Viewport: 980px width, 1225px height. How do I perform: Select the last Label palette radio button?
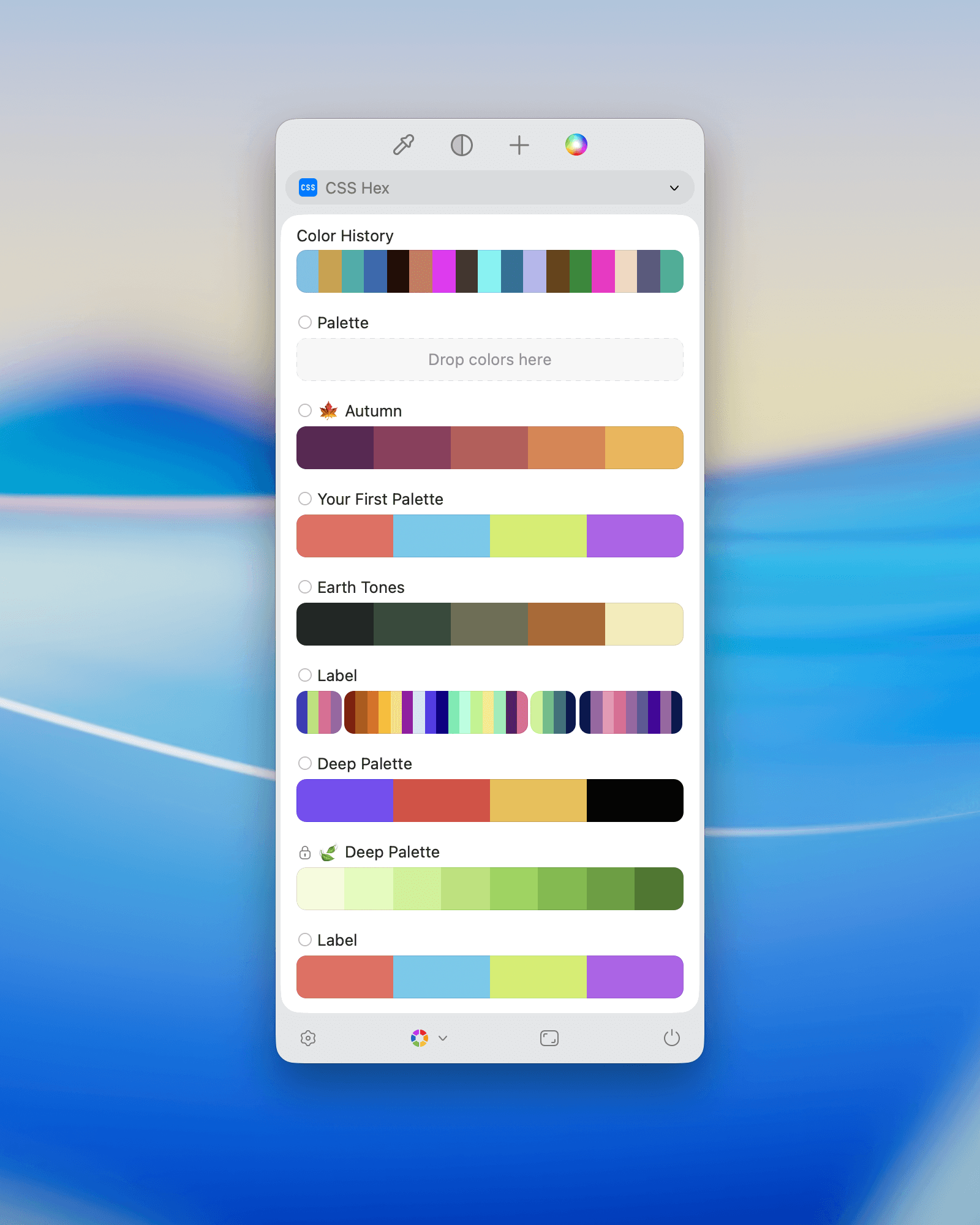[305, 940]
